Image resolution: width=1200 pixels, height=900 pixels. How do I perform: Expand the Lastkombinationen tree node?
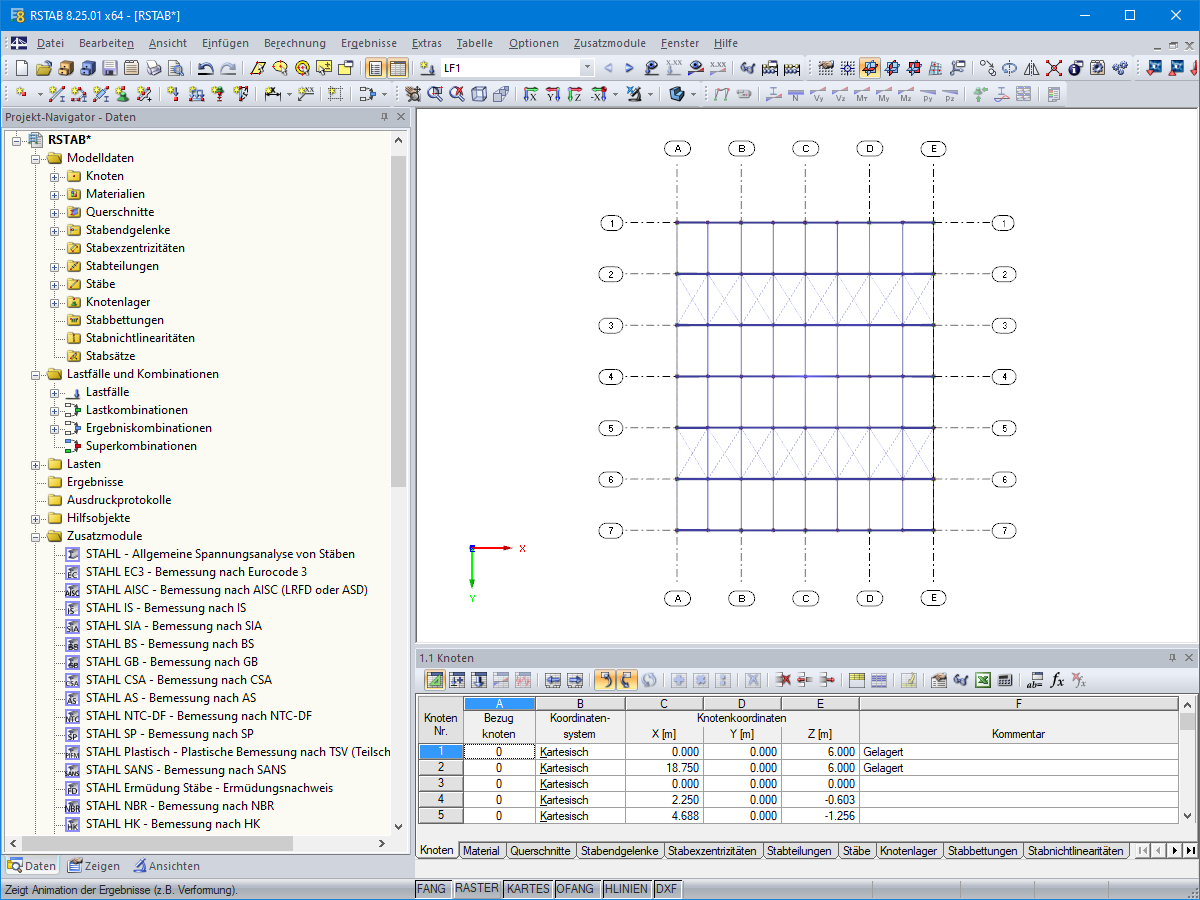coord(55,410)
